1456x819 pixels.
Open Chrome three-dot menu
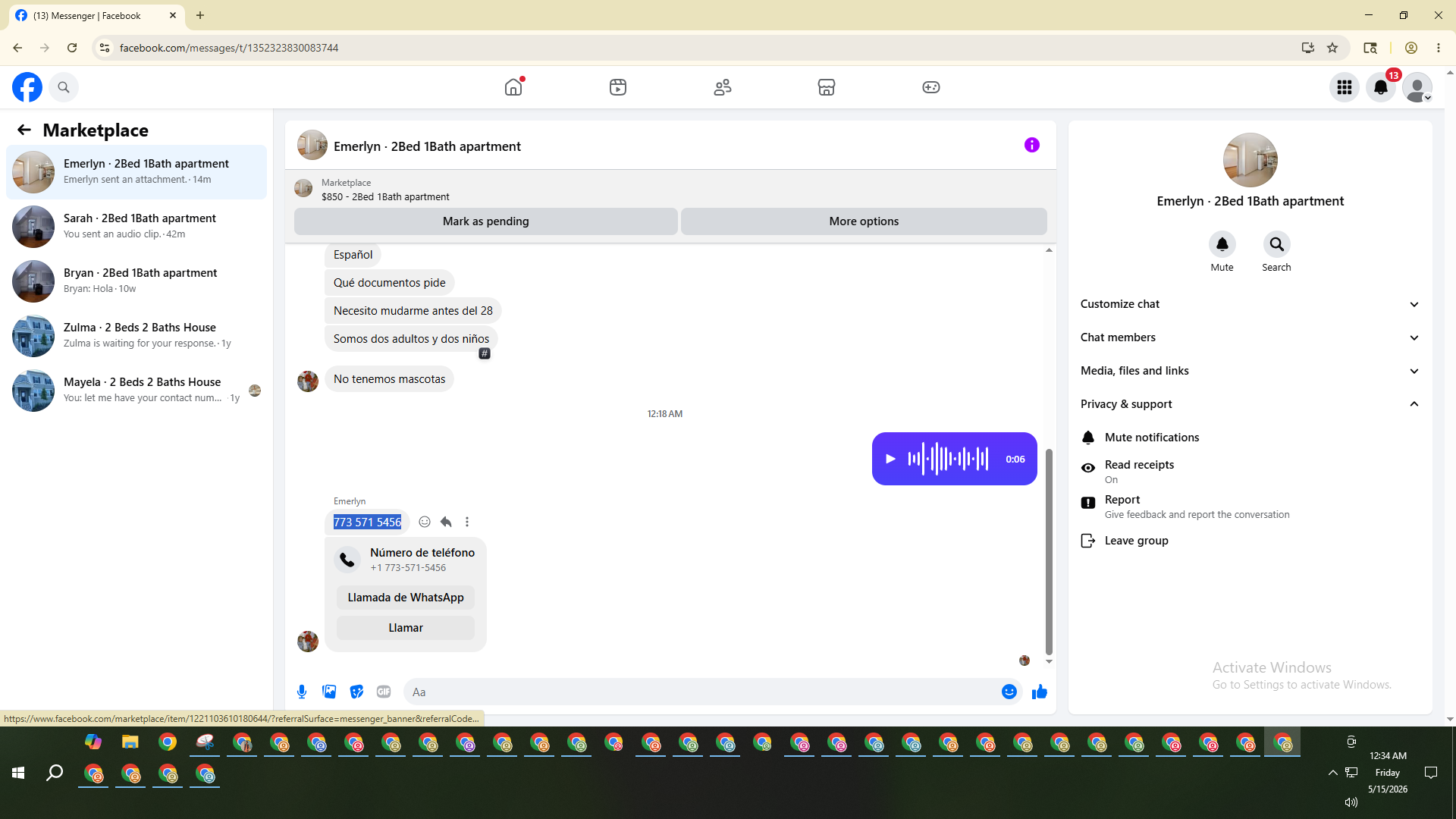pyautogui.click(x=1439, y=48)
